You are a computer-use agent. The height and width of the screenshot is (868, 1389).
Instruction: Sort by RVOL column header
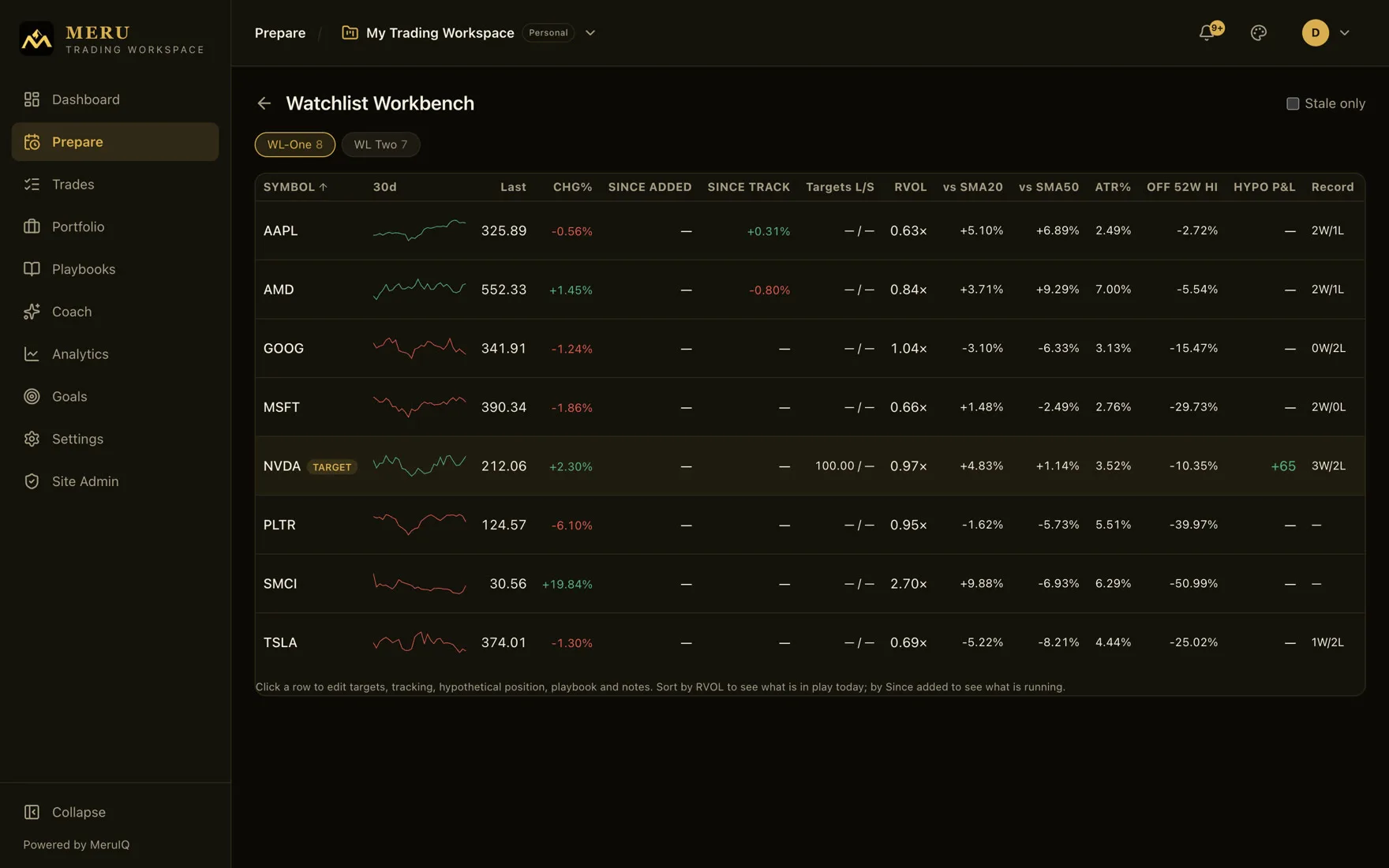pos(910,187)
